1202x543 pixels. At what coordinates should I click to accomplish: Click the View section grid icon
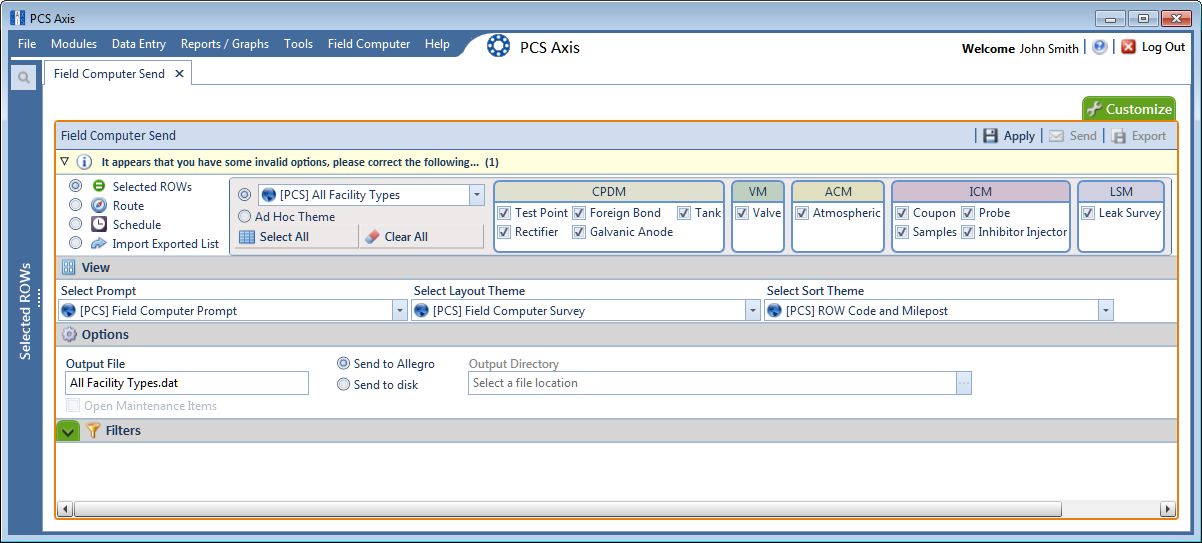[69, 268]
